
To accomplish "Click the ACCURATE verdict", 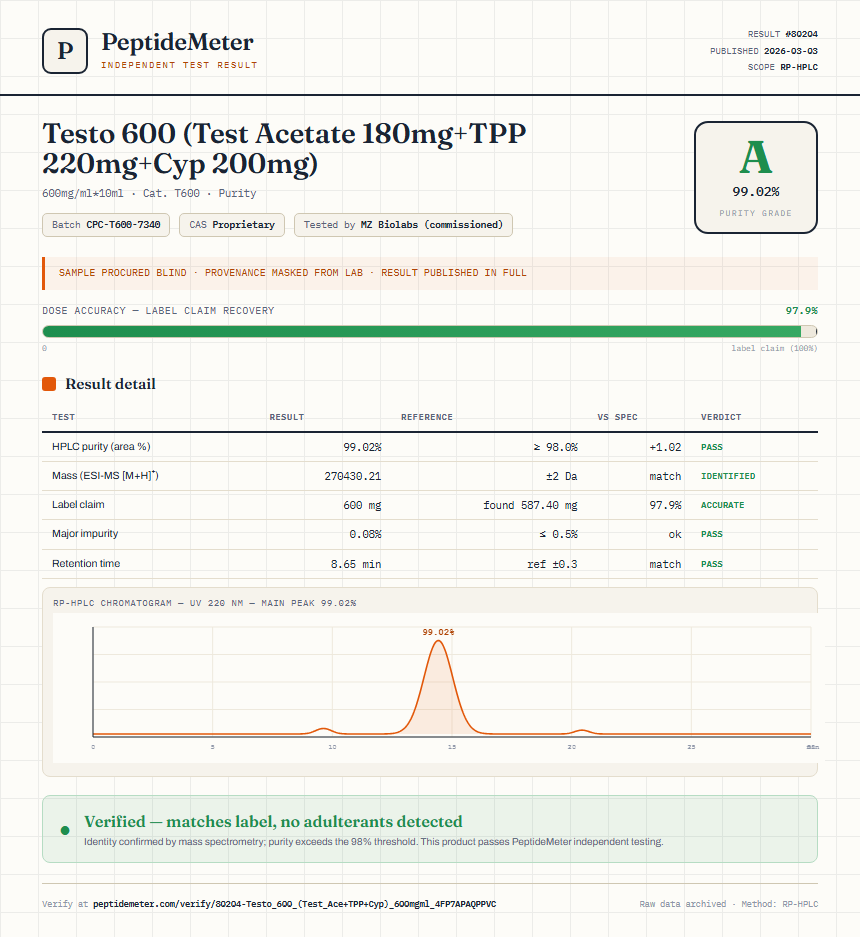I will pos(723,505).
